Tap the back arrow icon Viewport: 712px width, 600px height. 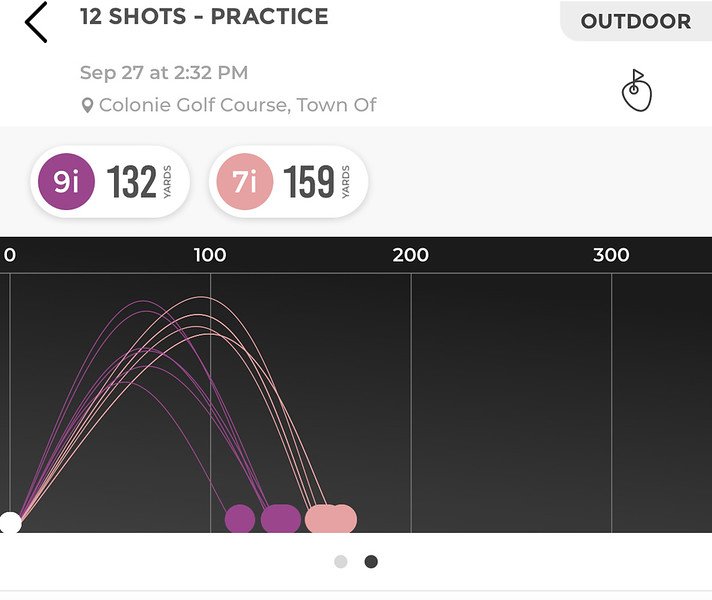pos(36,22)
